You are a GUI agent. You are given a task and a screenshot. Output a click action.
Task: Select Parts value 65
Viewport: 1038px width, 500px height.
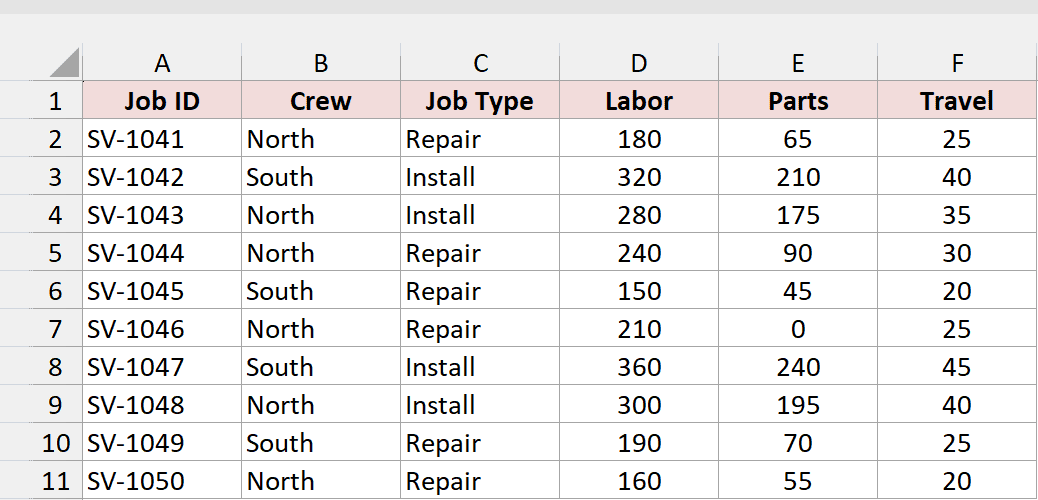798,138
